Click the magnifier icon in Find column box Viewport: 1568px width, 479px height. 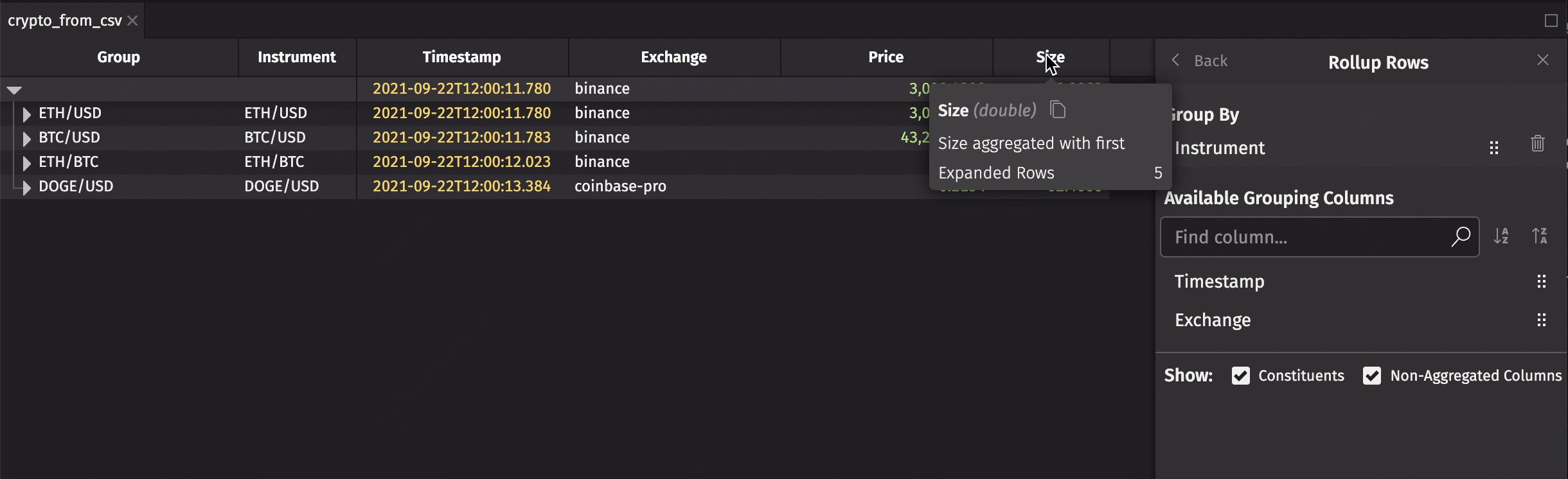coord(1461,237)
